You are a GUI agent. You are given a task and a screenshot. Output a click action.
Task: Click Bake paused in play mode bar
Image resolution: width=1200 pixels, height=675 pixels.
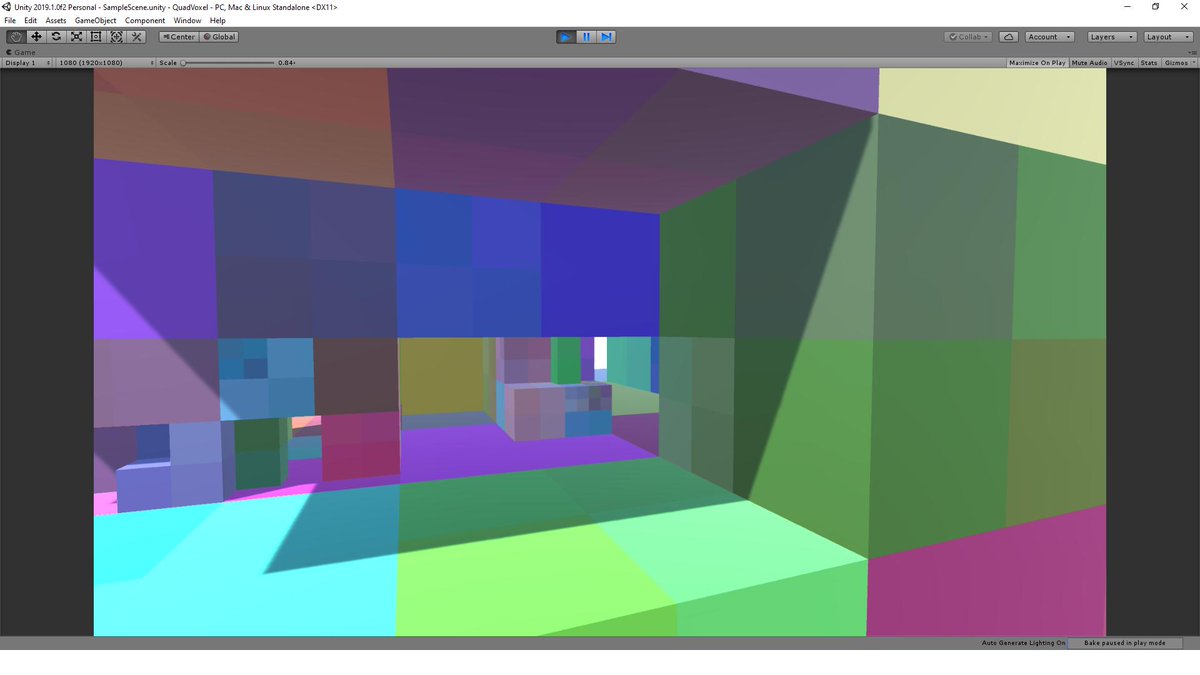[1125, 643]
